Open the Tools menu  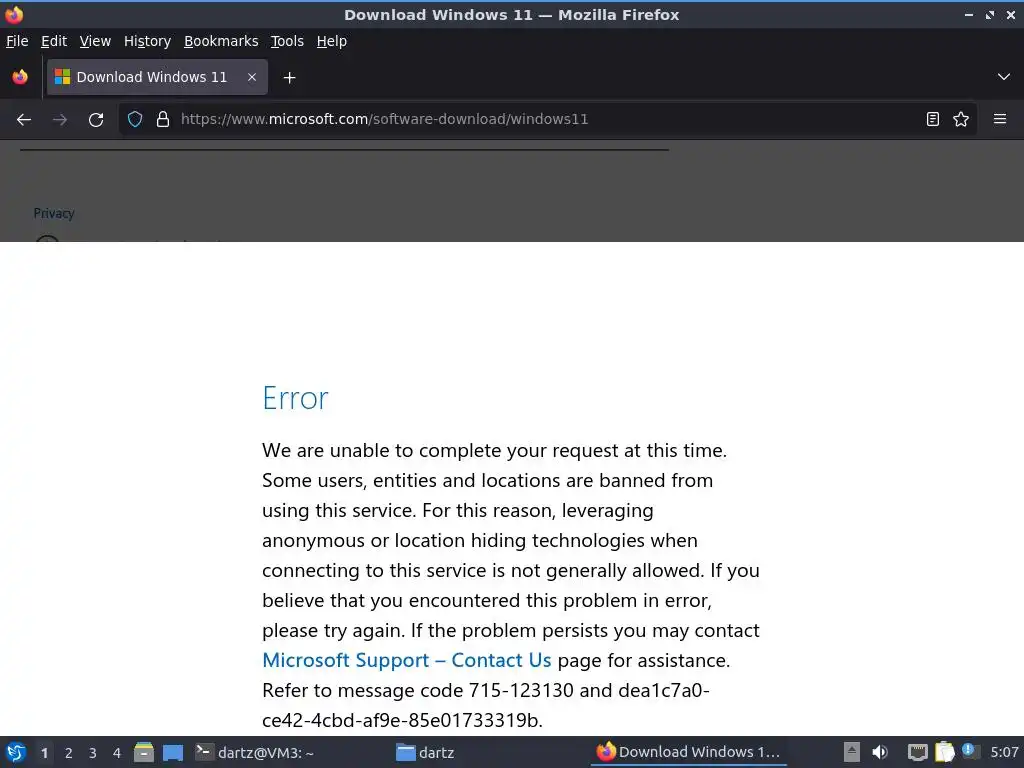tap(287, 41)
